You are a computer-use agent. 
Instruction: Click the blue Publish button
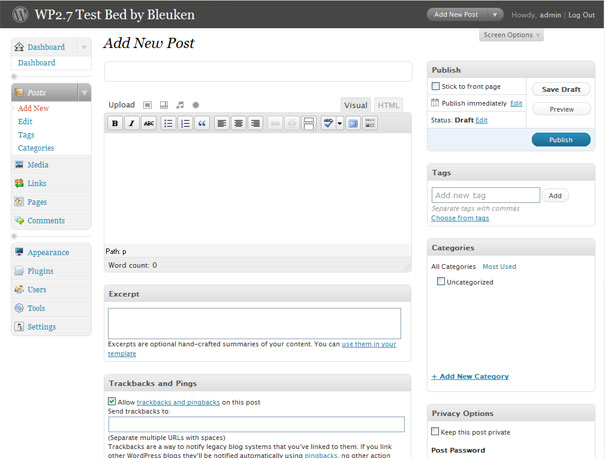[x=561, y=140]
